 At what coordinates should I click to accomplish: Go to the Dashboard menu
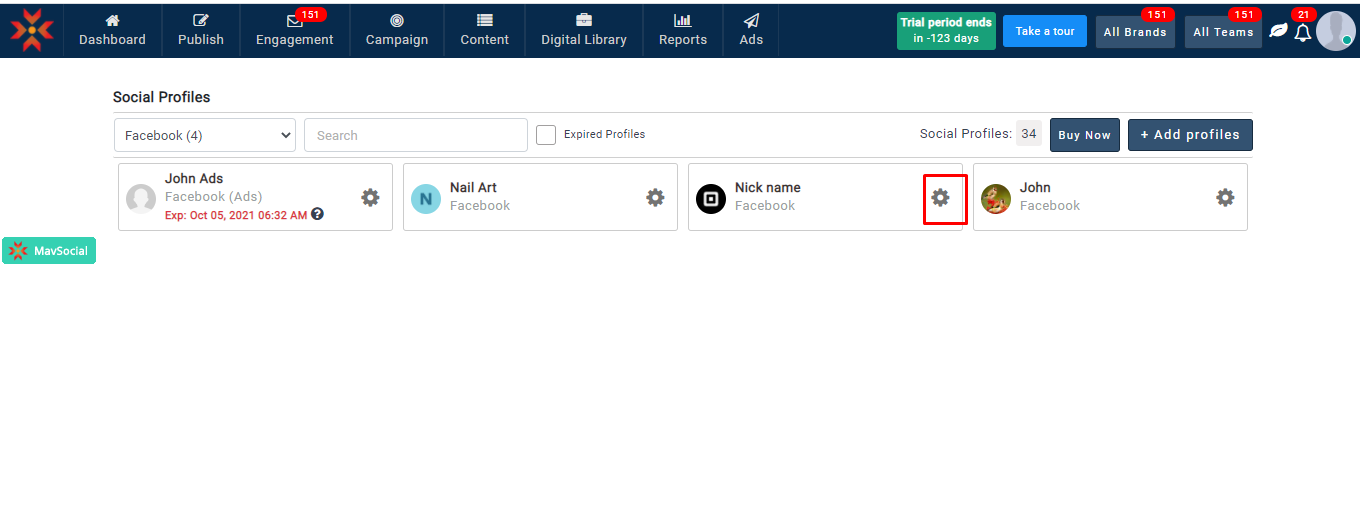click(112, 30)
